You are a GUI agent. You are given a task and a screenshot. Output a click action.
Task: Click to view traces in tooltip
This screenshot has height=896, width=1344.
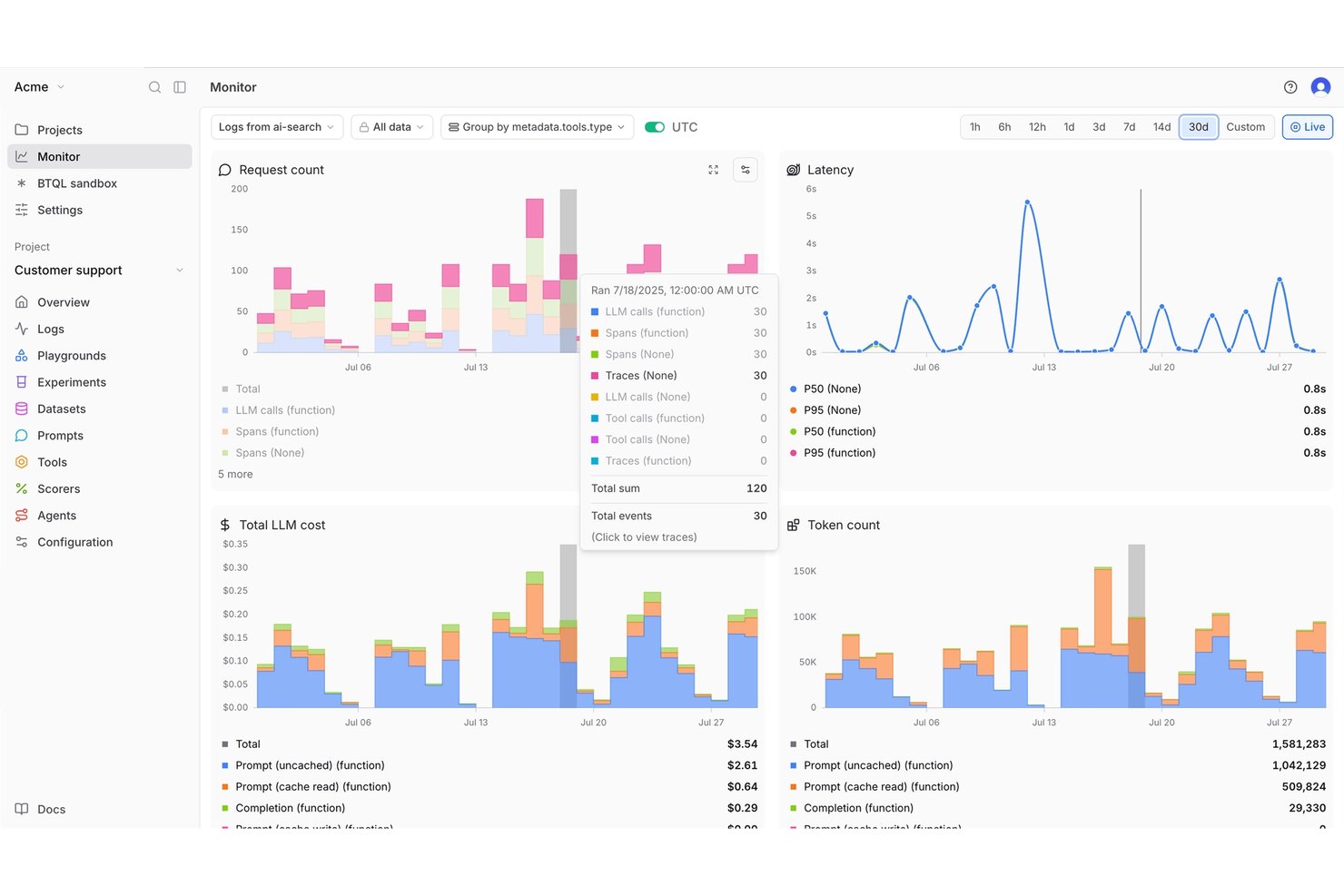pos(644,537)
